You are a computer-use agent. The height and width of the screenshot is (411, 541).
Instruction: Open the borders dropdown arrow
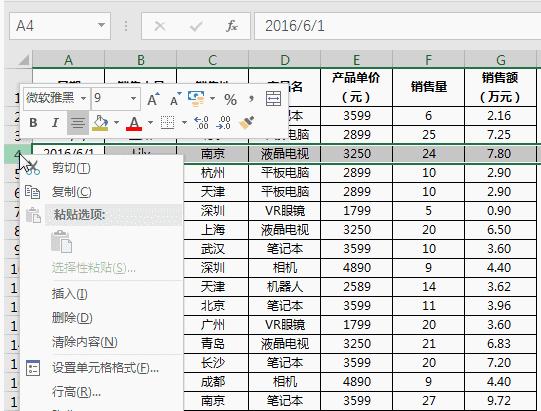click(184, 123)
